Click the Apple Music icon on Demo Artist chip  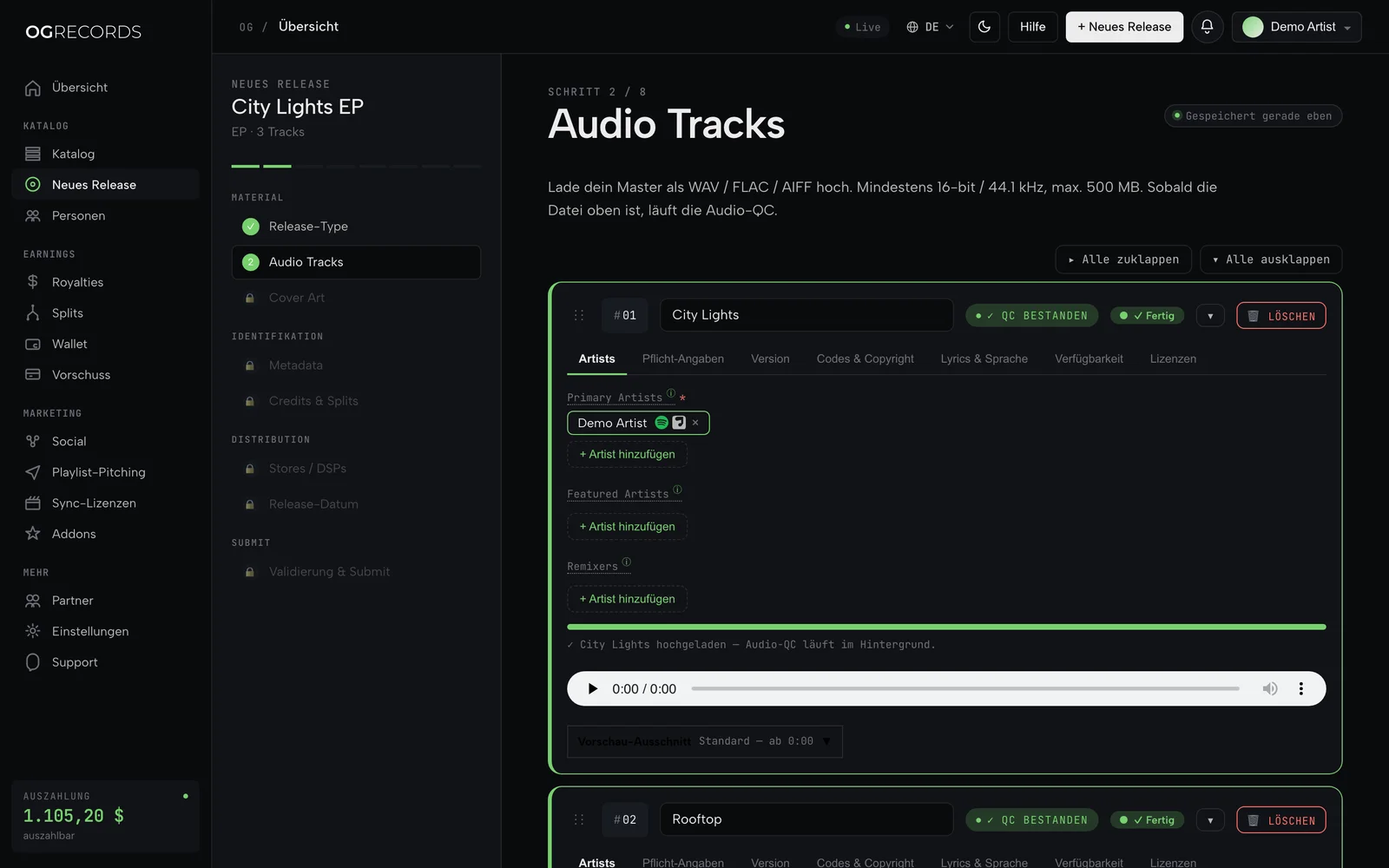point(679,423)
